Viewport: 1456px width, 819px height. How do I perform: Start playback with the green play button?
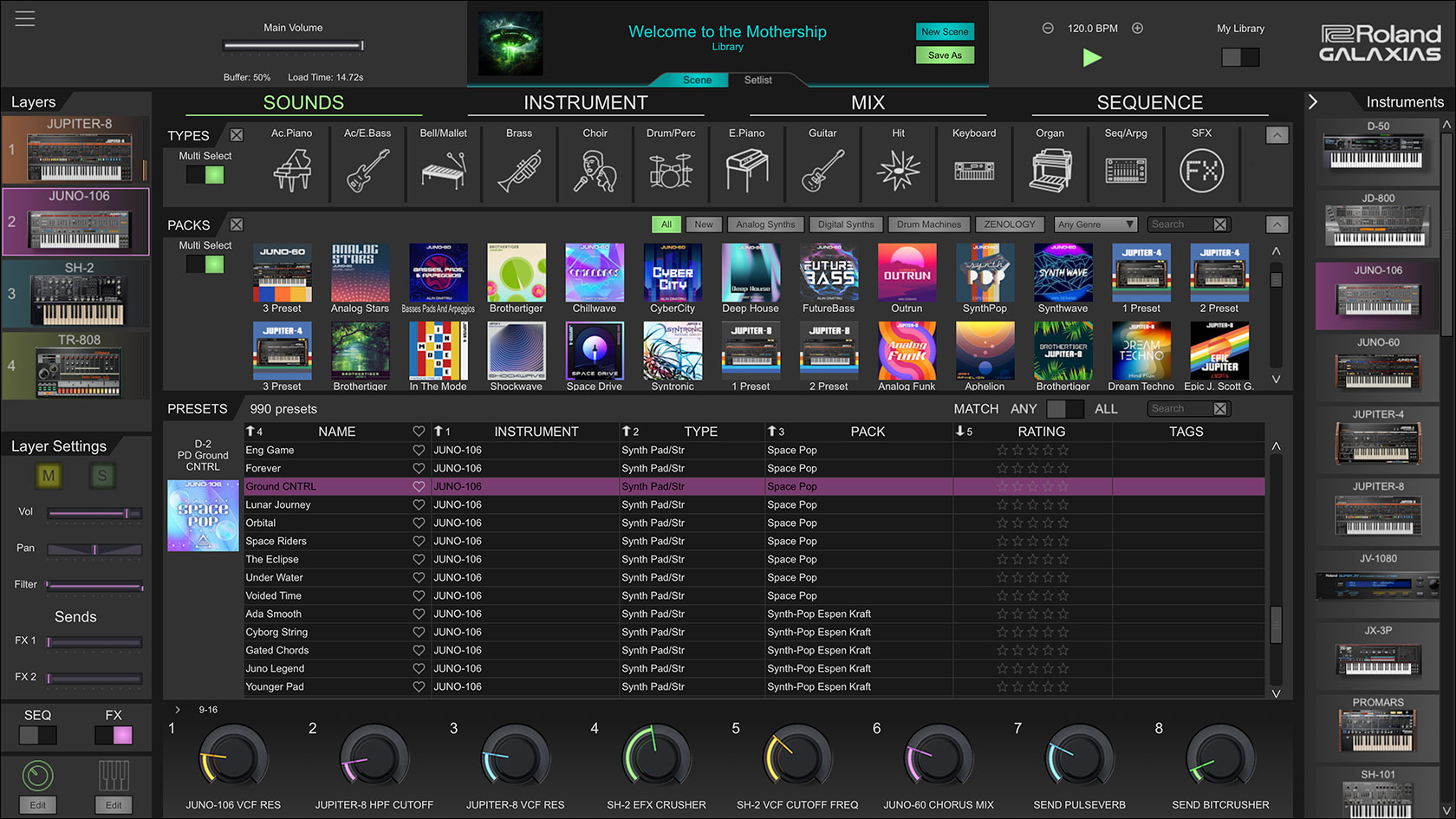tap(1092, 57)
